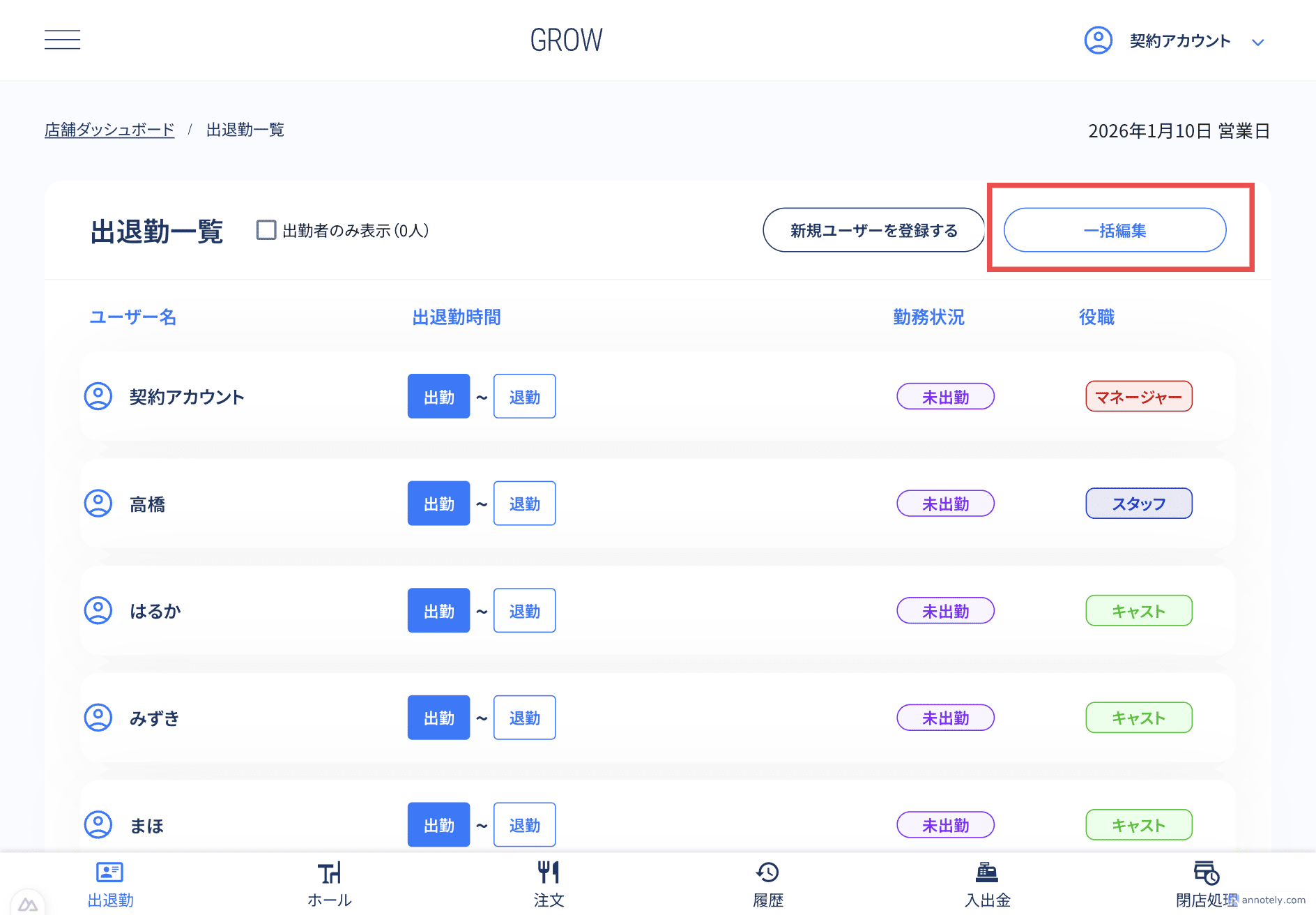Open the Hall (ホール) tab icon
This screenshot has height=915, width=1316.
click(329, 873)
